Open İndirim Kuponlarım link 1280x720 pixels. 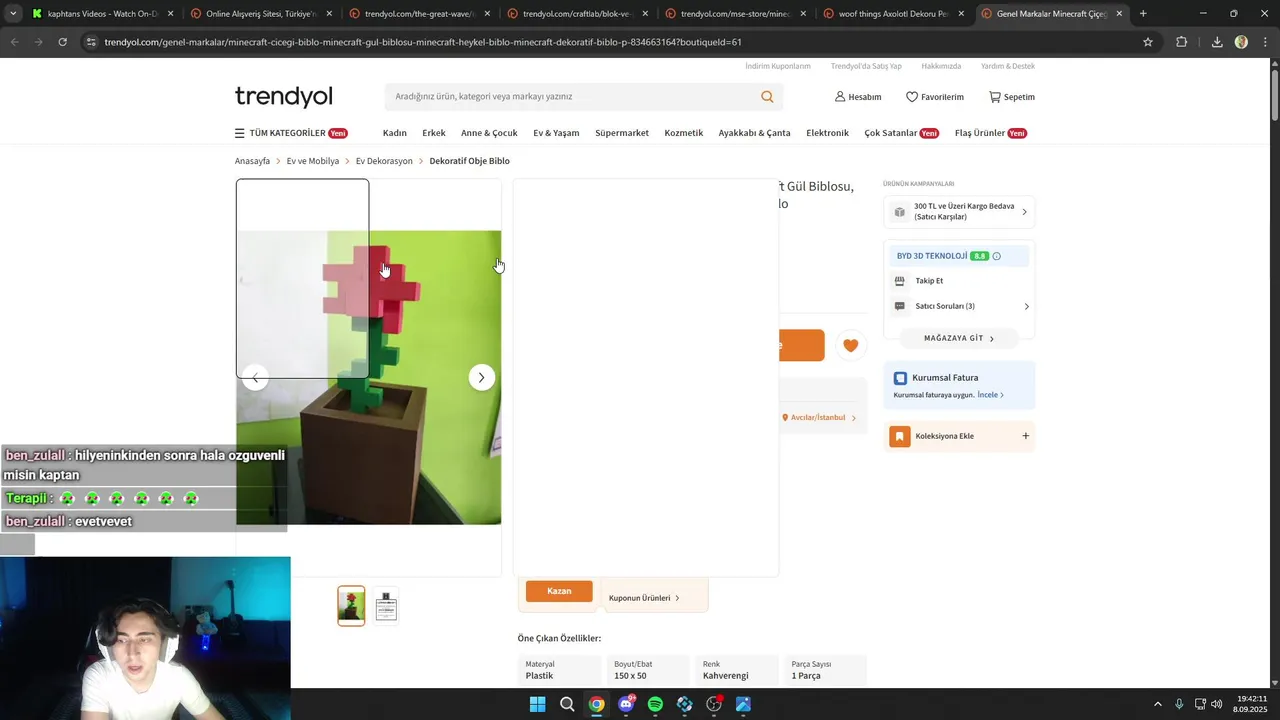(778, 66)
